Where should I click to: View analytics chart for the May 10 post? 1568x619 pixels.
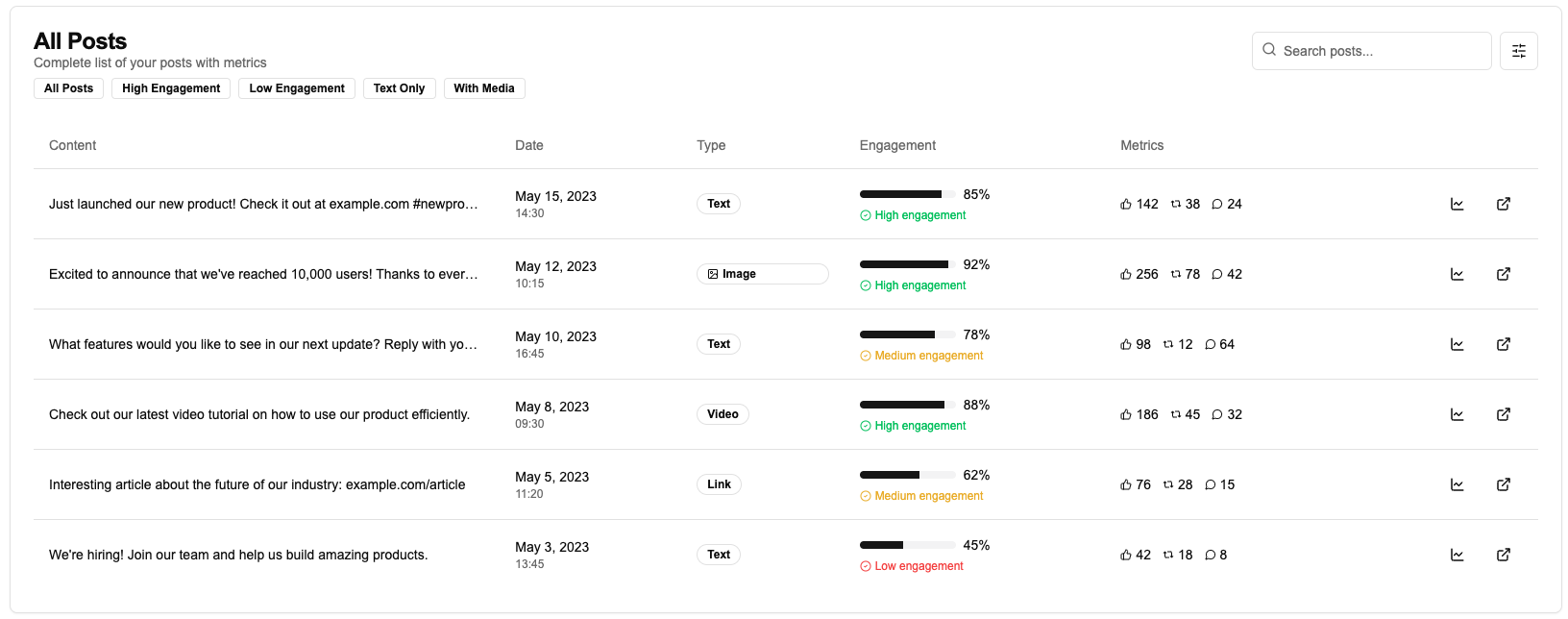1457,344
